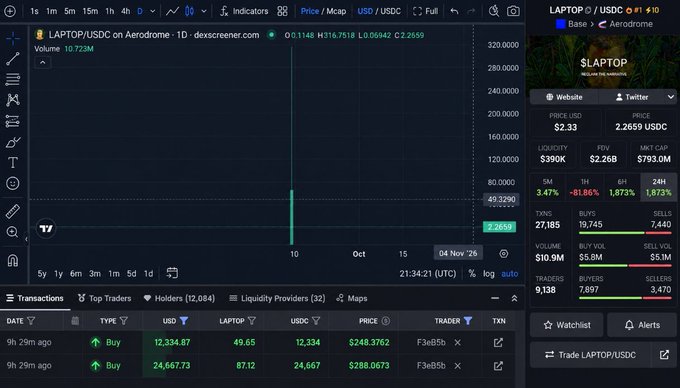Clear trader filter F3eB5b in first row
680x388 pixels.
[457, 342]
